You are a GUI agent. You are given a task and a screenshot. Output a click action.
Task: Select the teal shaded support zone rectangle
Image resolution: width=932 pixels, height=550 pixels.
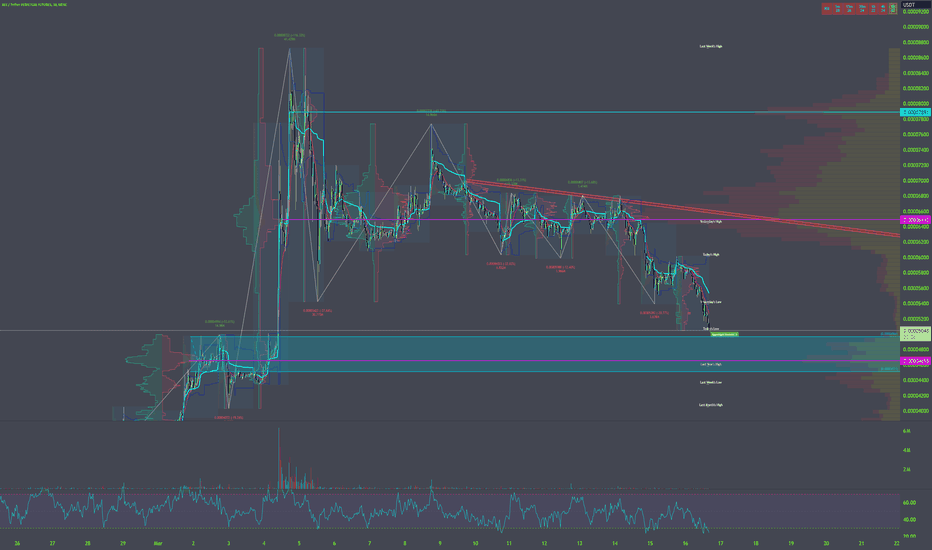[x=544, y=354]
